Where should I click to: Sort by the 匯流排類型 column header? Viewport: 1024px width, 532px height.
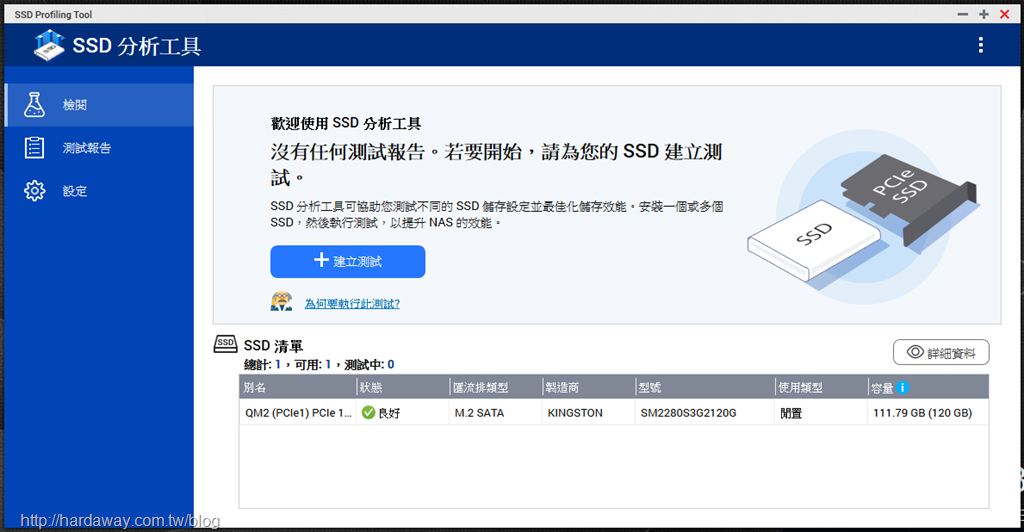[x=496, y=387]
